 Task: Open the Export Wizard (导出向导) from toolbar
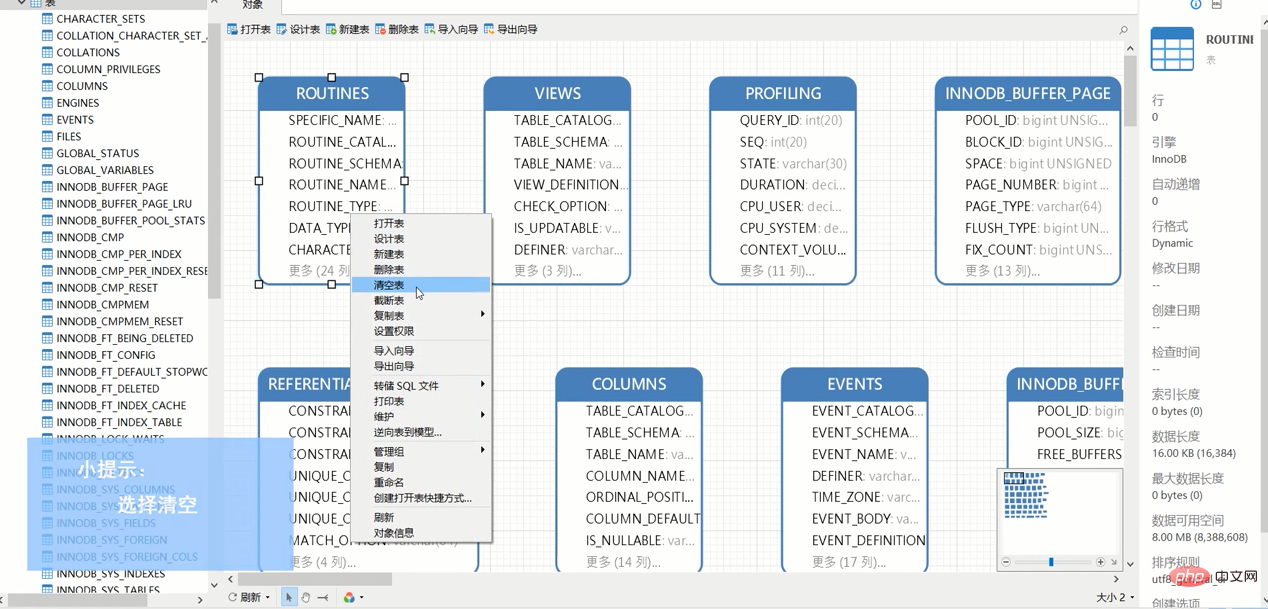pos(510,30)
